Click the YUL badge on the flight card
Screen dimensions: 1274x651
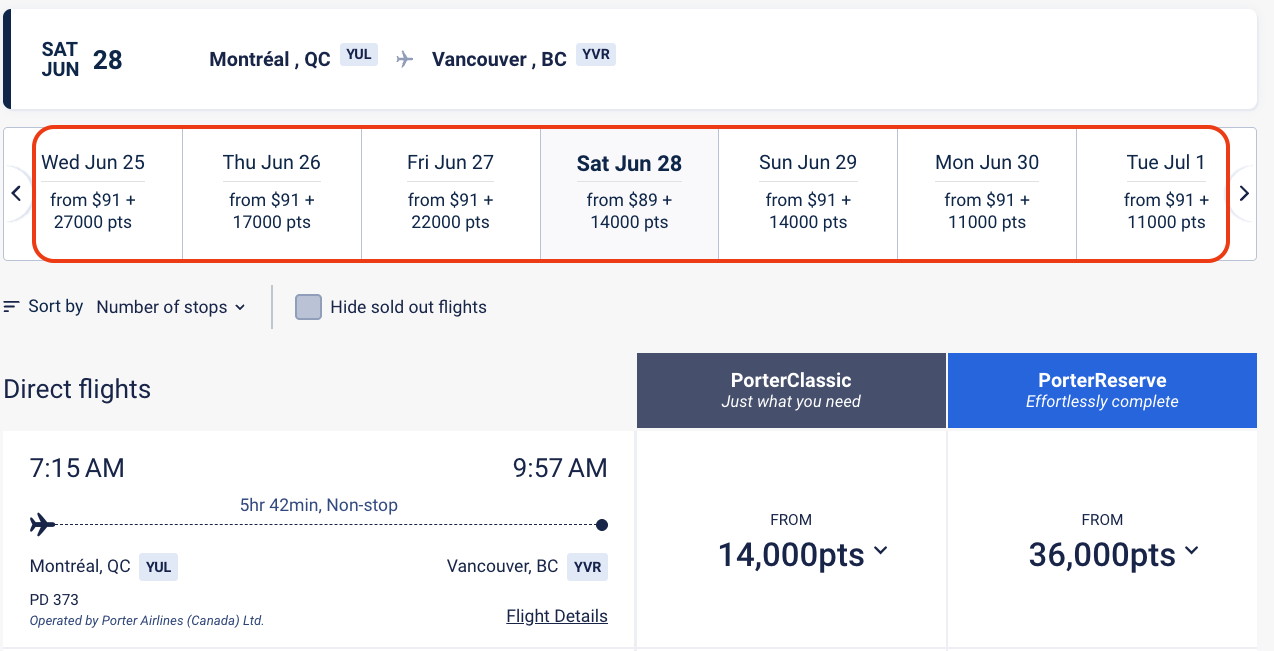click(x=157, y=567)
